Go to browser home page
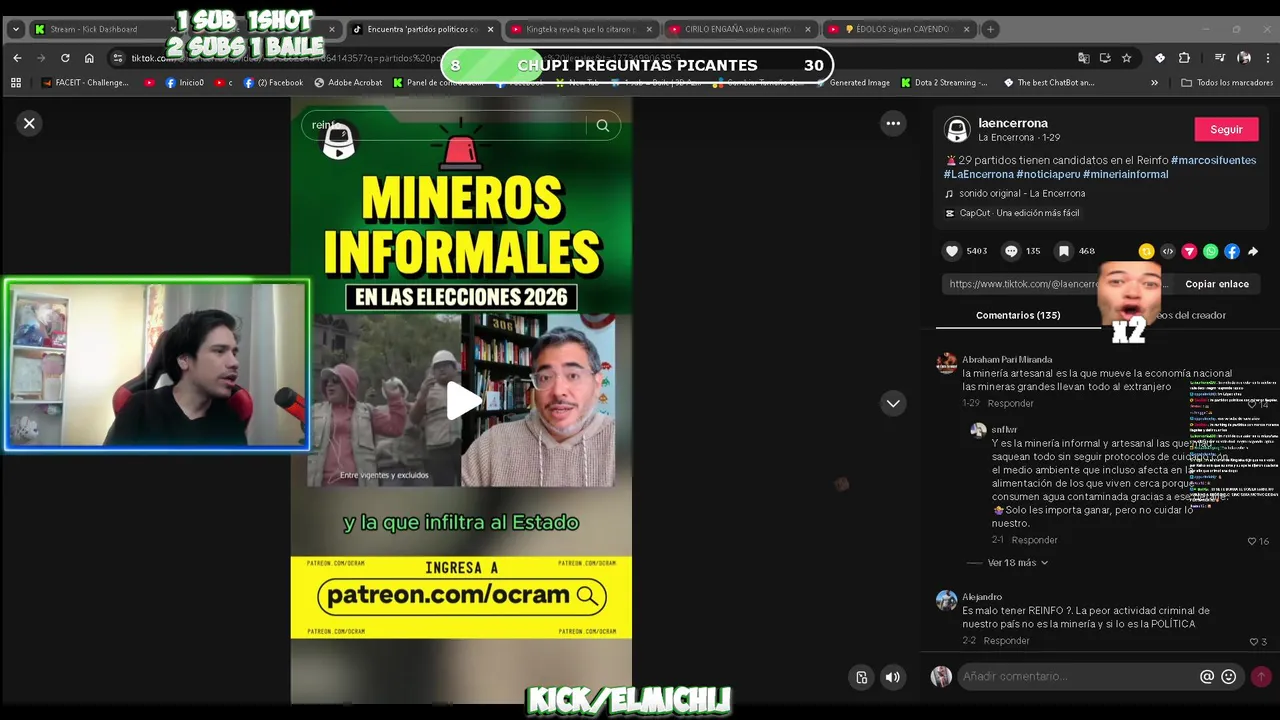 pyautogui.click(x=89, y=58)
